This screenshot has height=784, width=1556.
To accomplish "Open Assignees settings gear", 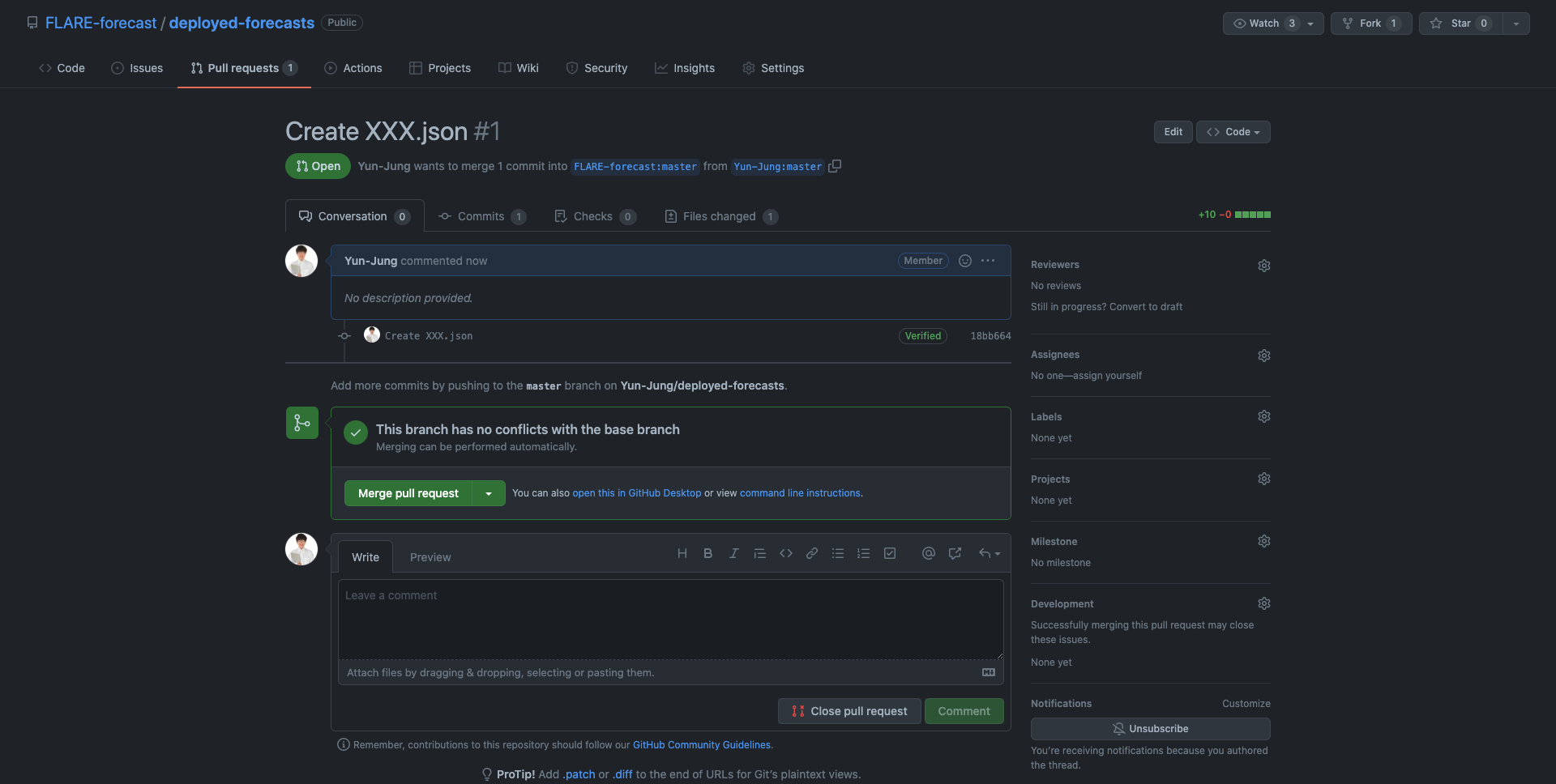I will pos(1264,356).
